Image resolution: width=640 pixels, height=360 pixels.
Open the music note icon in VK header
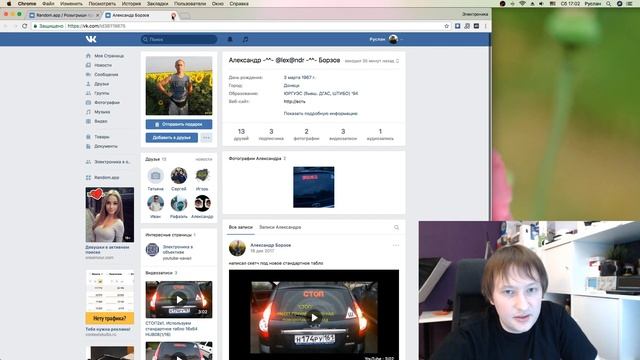(x=245, y=39)
